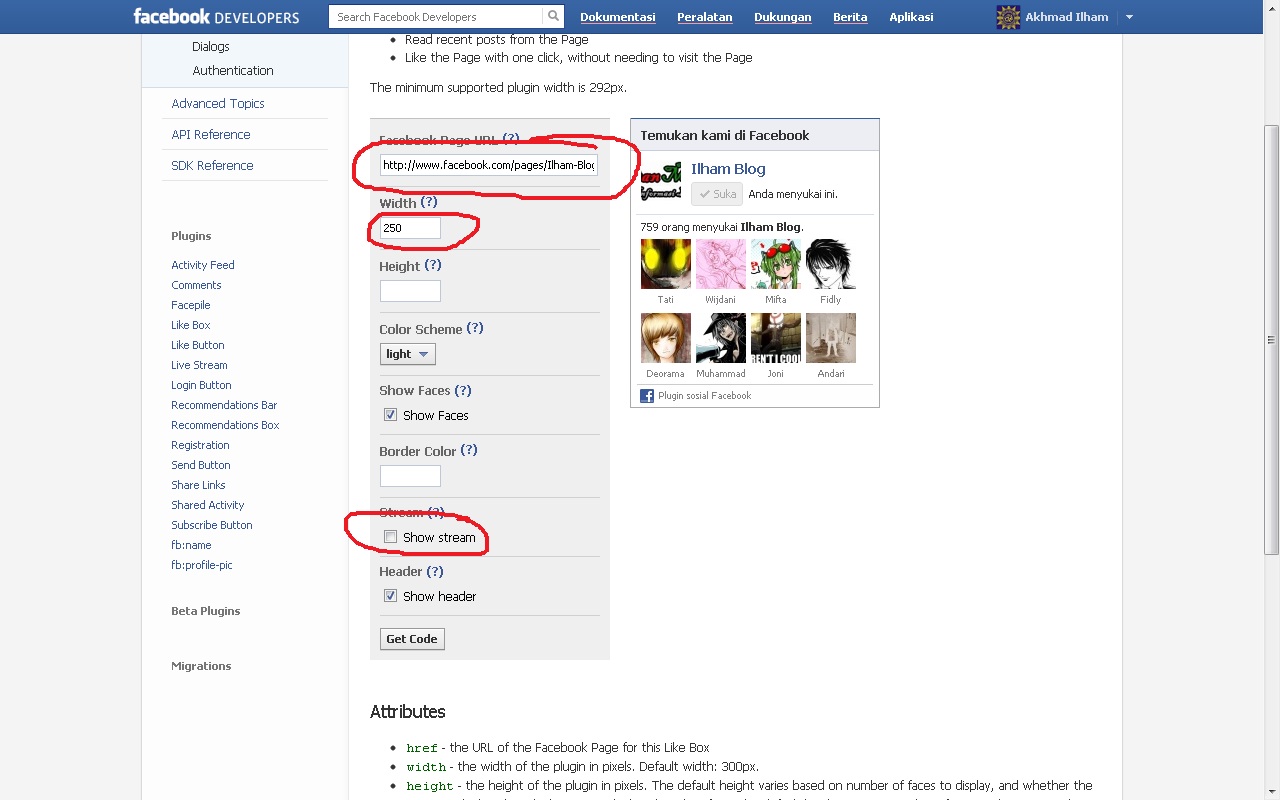
Task: Click the search magnifier icon
Action: click(553, 16)
